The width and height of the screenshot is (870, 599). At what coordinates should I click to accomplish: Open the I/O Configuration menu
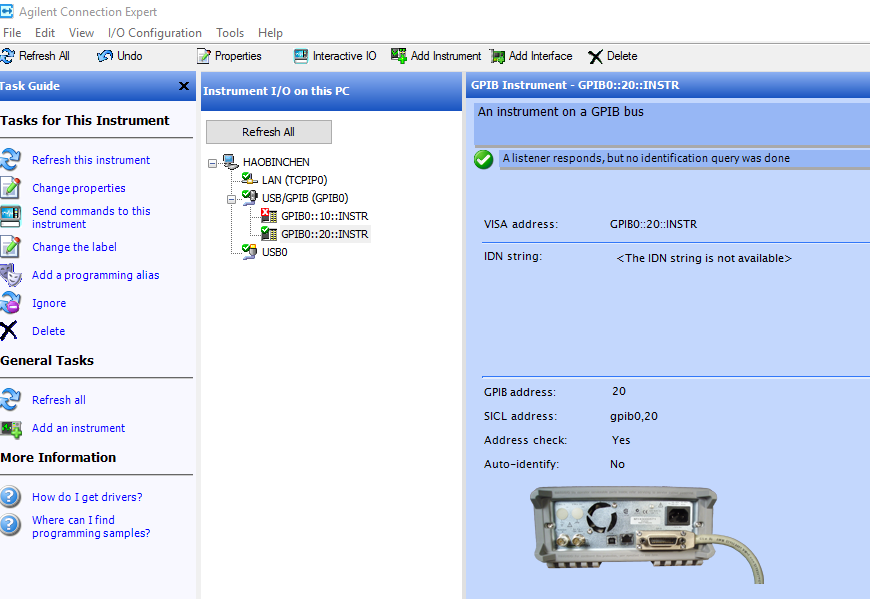[x=155, y=33]
